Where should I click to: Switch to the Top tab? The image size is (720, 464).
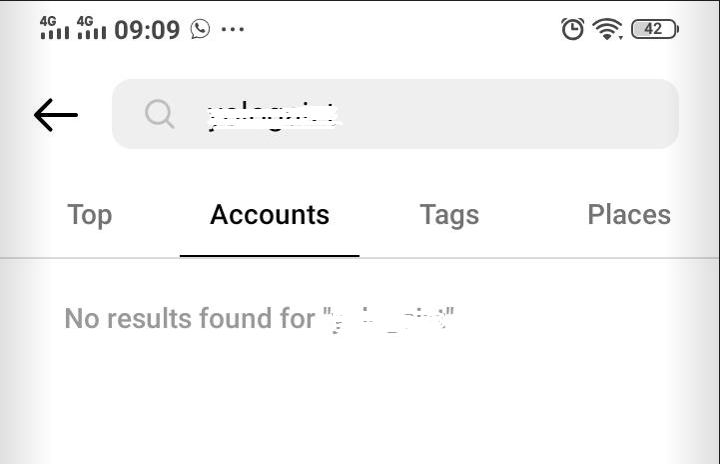pyautogui.click(x=89, y=214)
